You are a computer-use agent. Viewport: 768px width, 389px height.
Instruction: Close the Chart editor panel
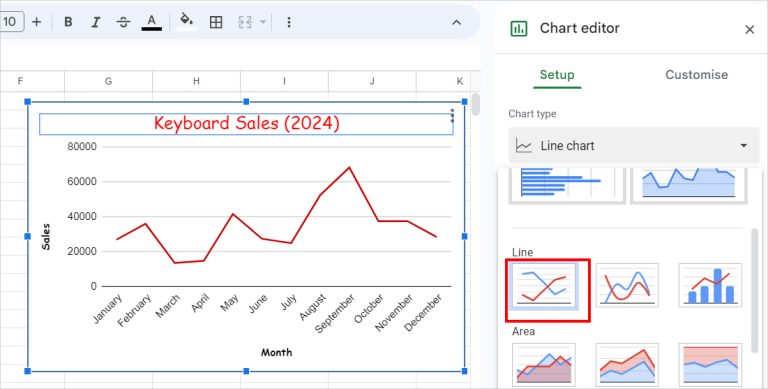tap(749, 29)
